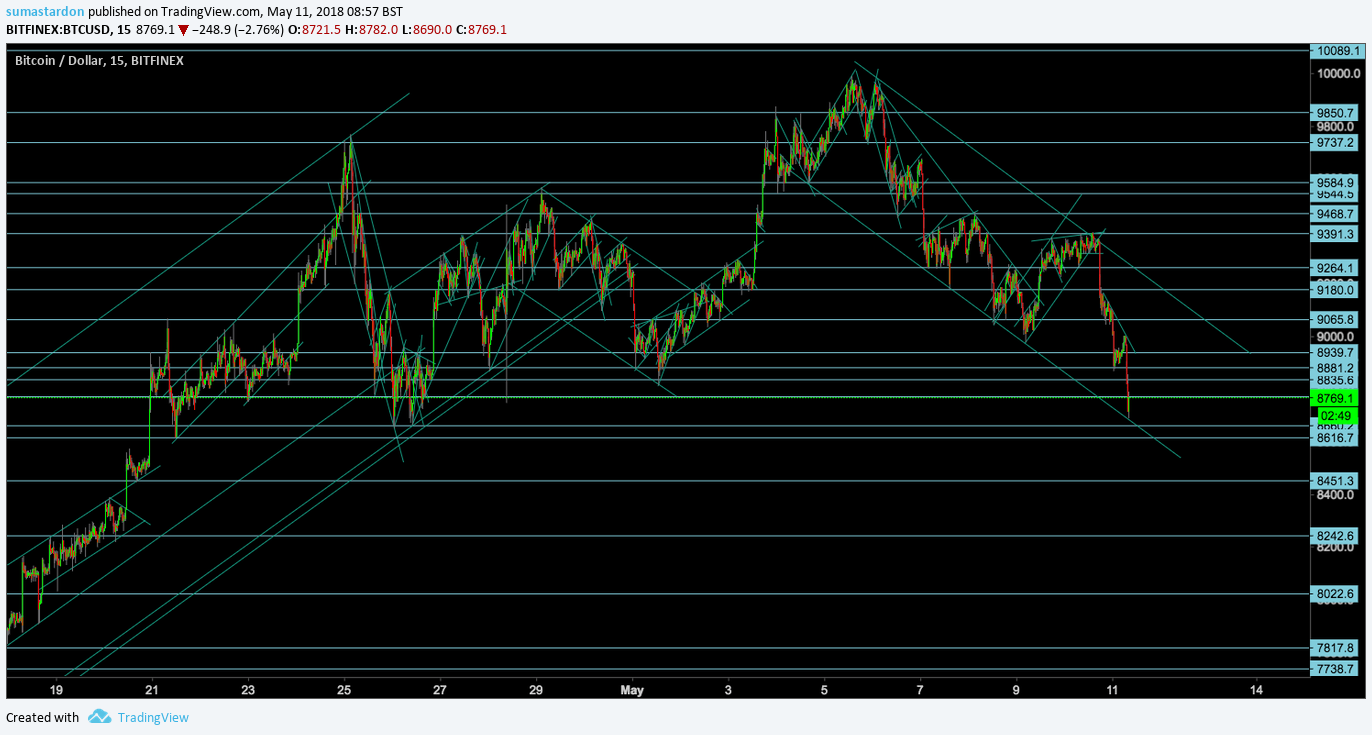Click the date 23 on time axis
Image resolution: width=1372 pixels, height=735 pixels.
tap(248, 690)
